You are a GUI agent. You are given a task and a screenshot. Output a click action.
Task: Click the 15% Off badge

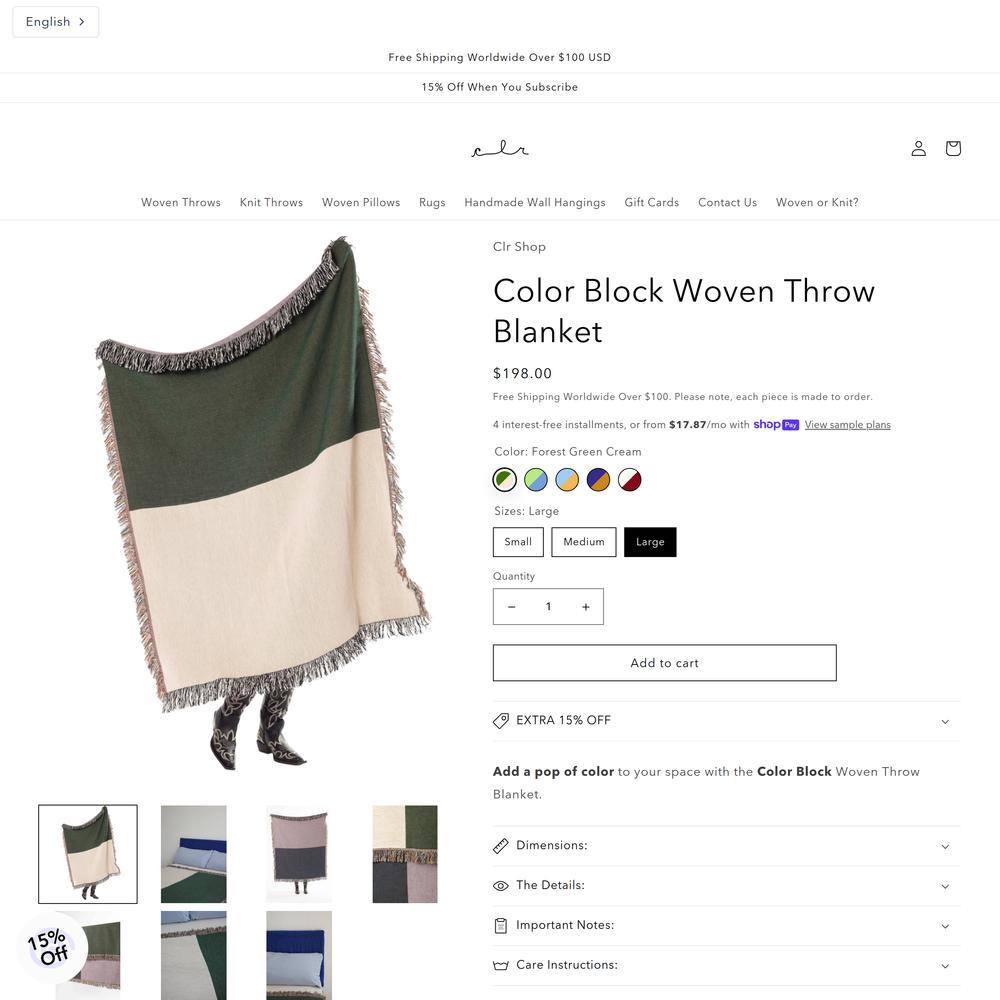point(48,947)
